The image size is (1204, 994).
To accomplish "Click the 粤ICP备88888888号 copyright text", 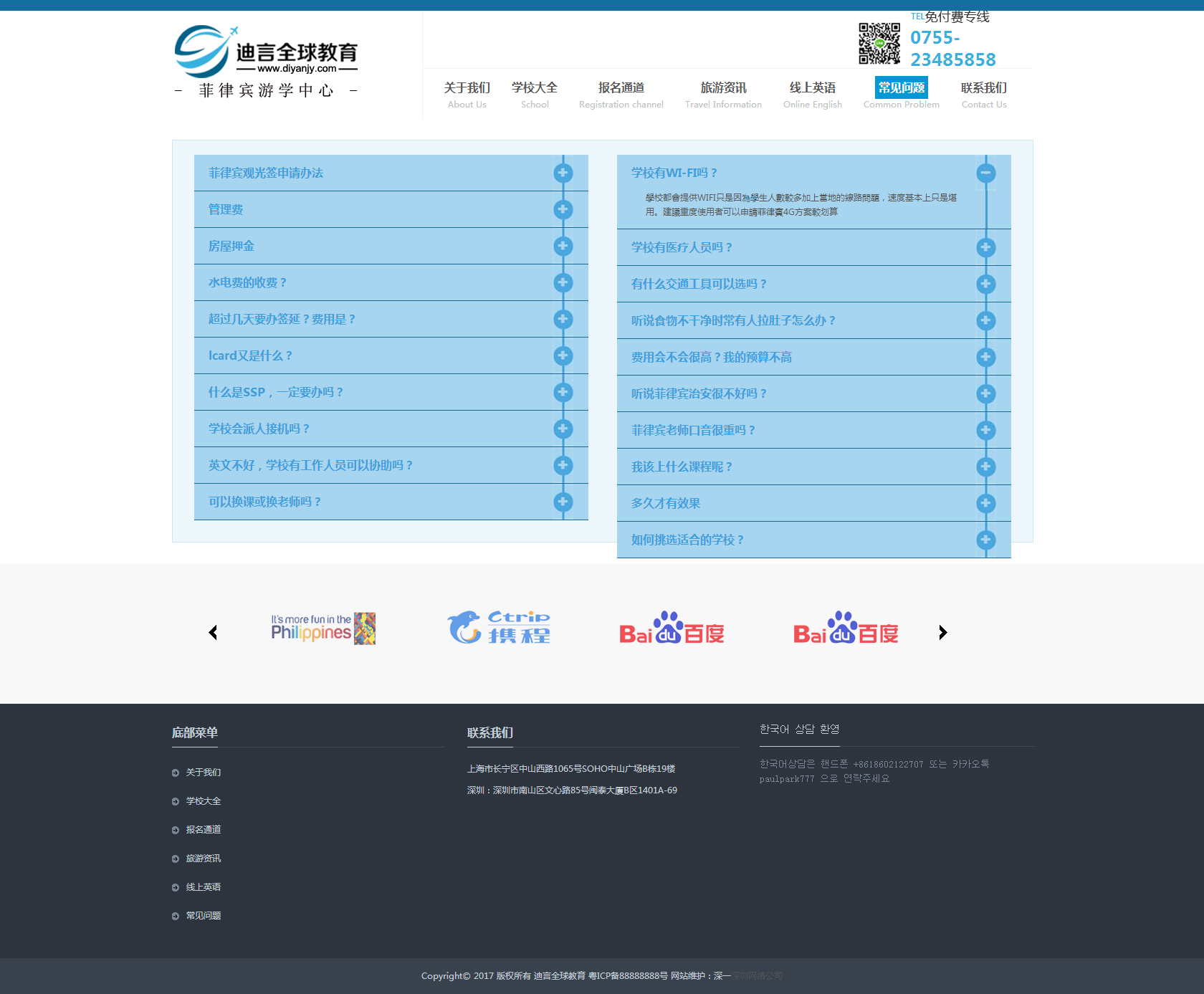I will [629, 975].
